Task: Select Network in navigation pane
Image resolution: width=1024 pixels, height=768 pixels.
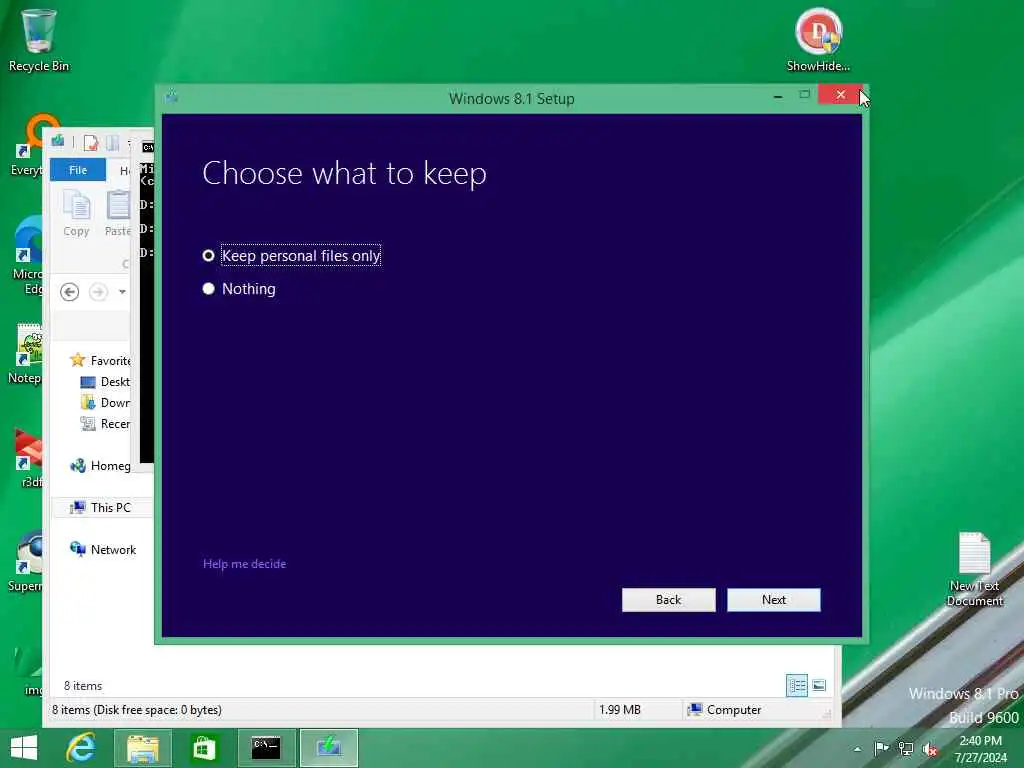Action: [x=103, y=550]
